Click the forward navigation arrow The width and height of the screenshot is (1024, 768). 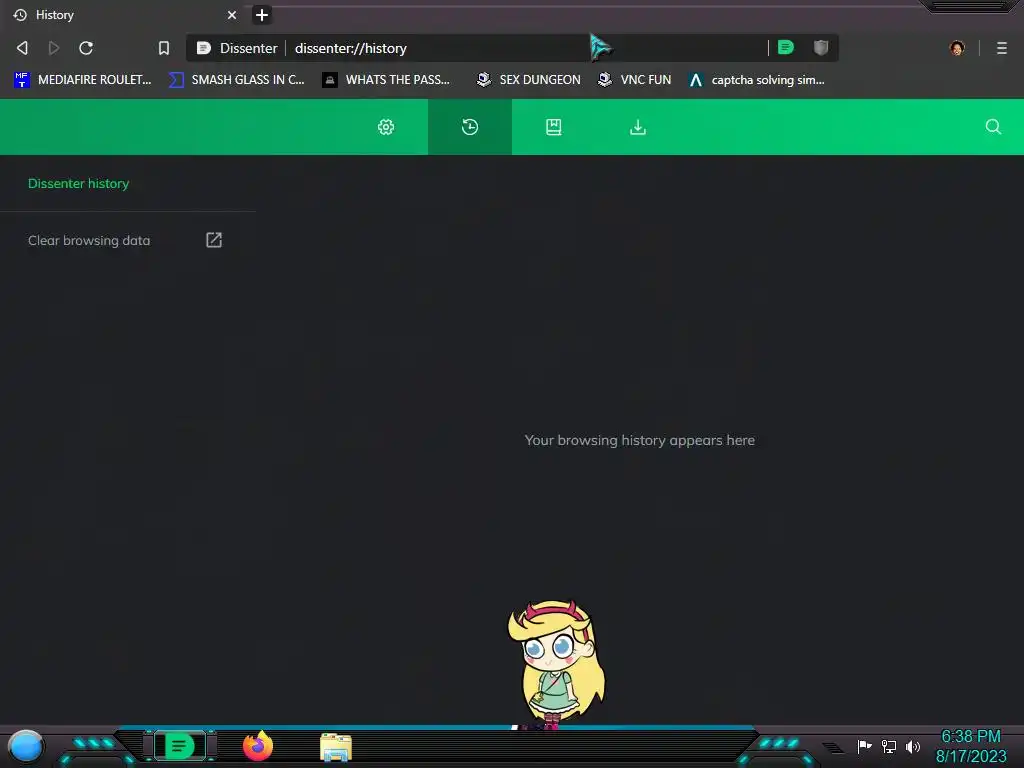[54, 48]
